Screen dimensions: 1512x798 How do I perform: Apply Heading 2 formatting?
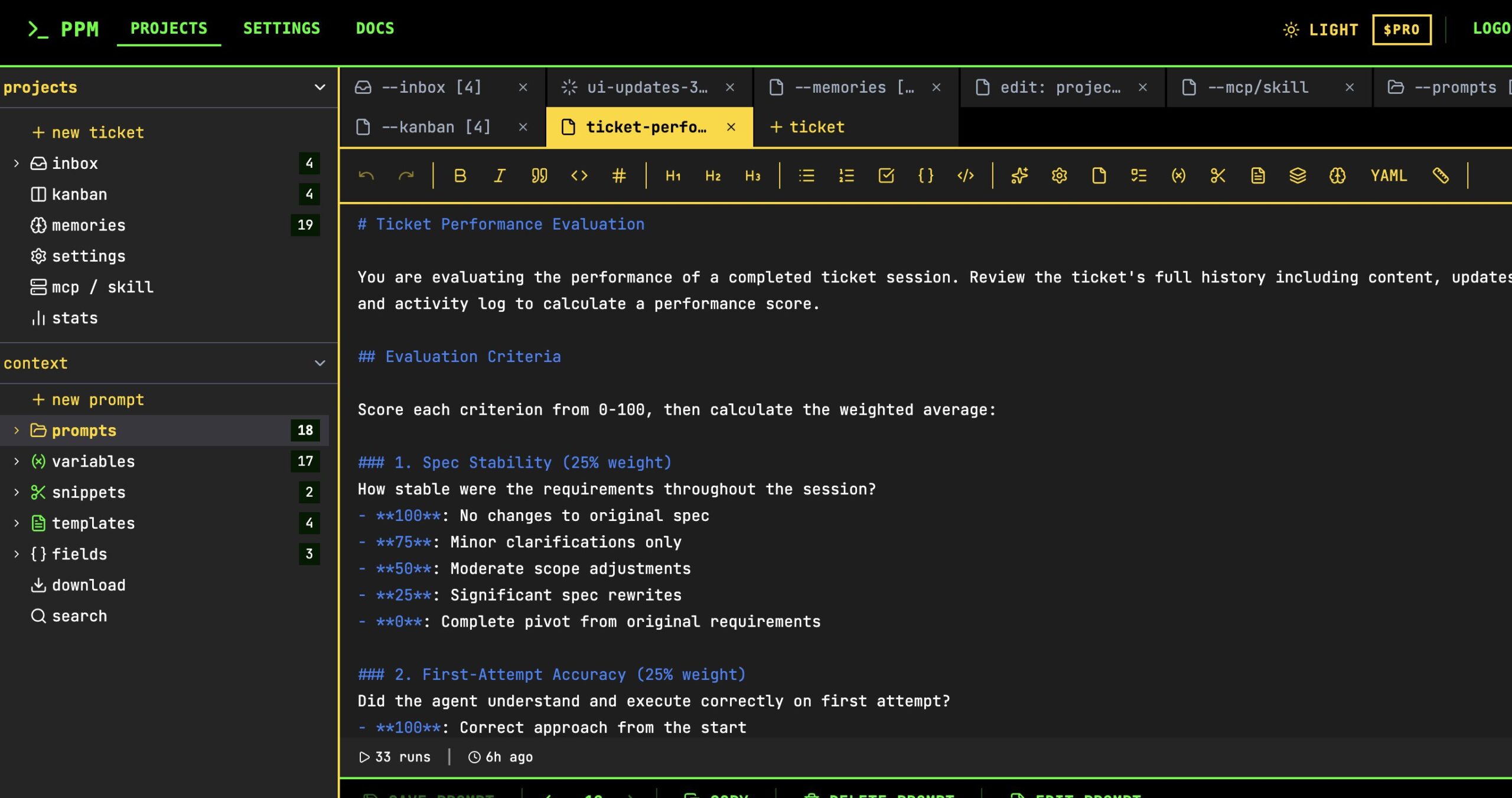point(712,175)
